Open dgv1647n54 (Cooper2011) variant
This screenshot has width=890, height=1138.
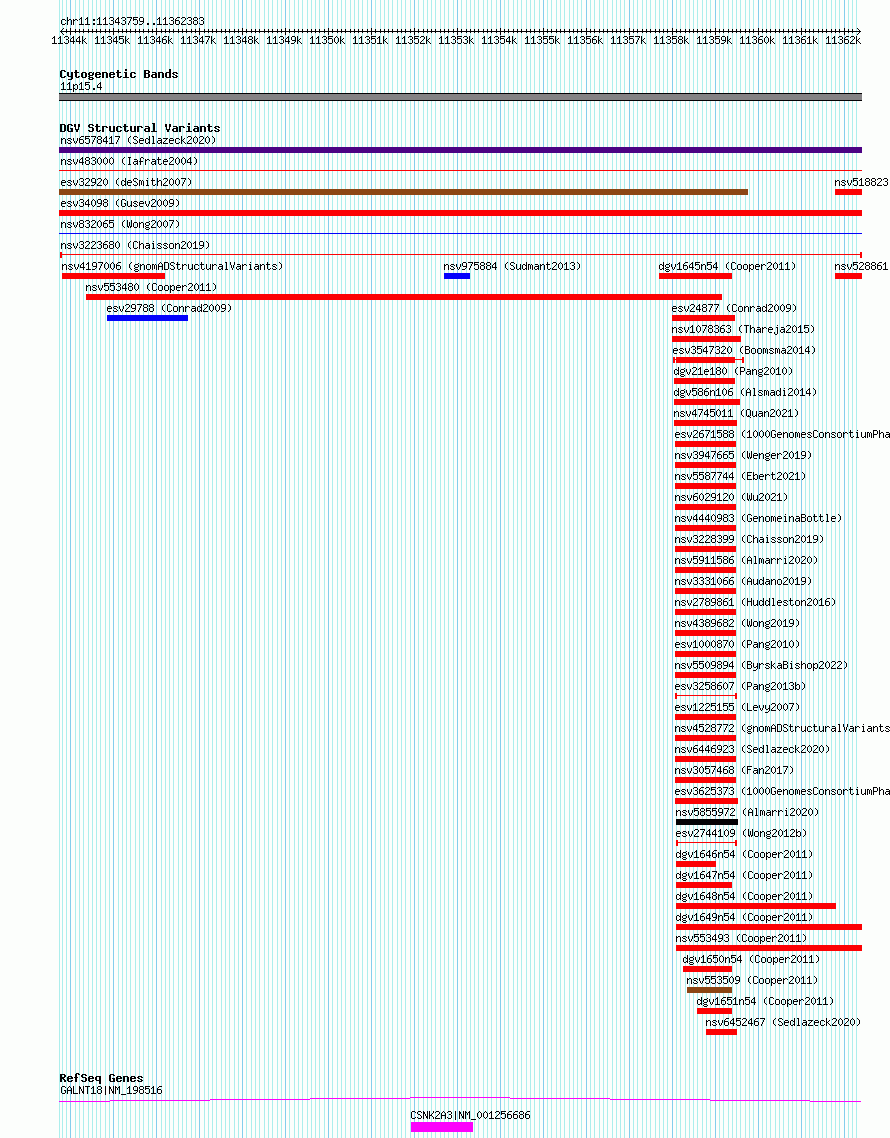coord(744,877)
